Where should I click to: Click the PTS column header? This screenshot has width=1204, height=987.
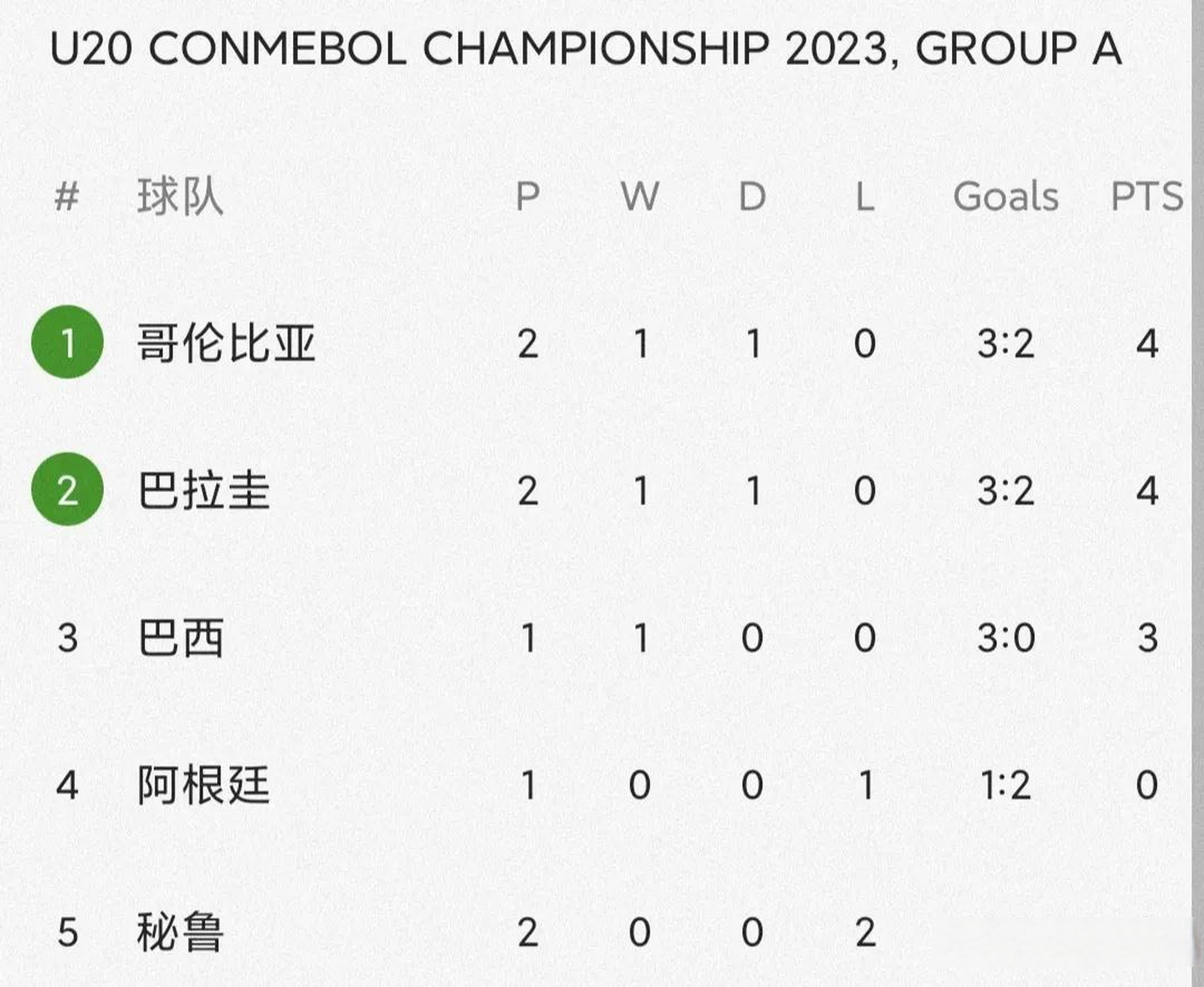click(1146, 196)
